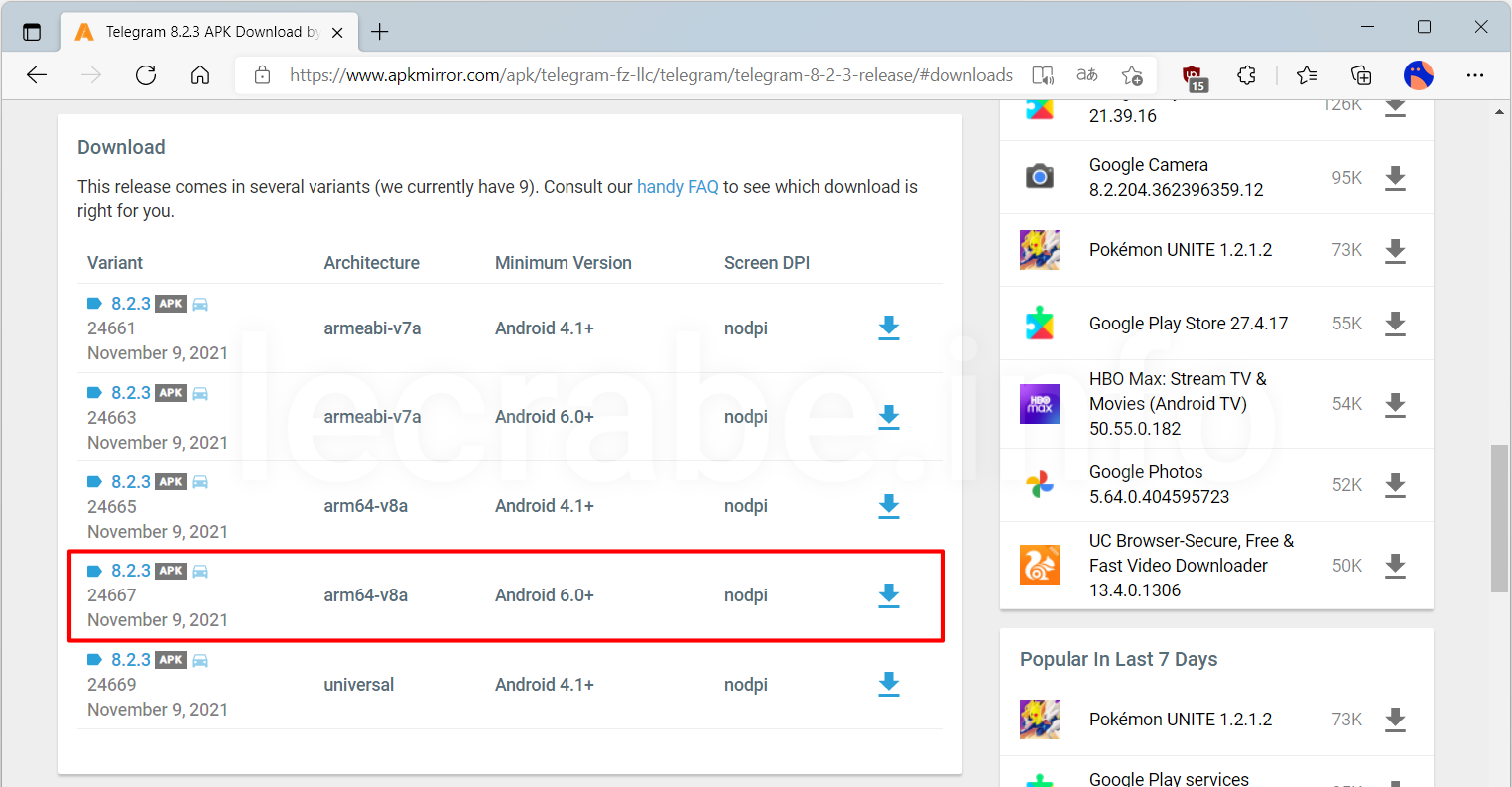Viewport: 1512px width, 787px height.
Task: View site information lock icon
Action: click(262, 75)
